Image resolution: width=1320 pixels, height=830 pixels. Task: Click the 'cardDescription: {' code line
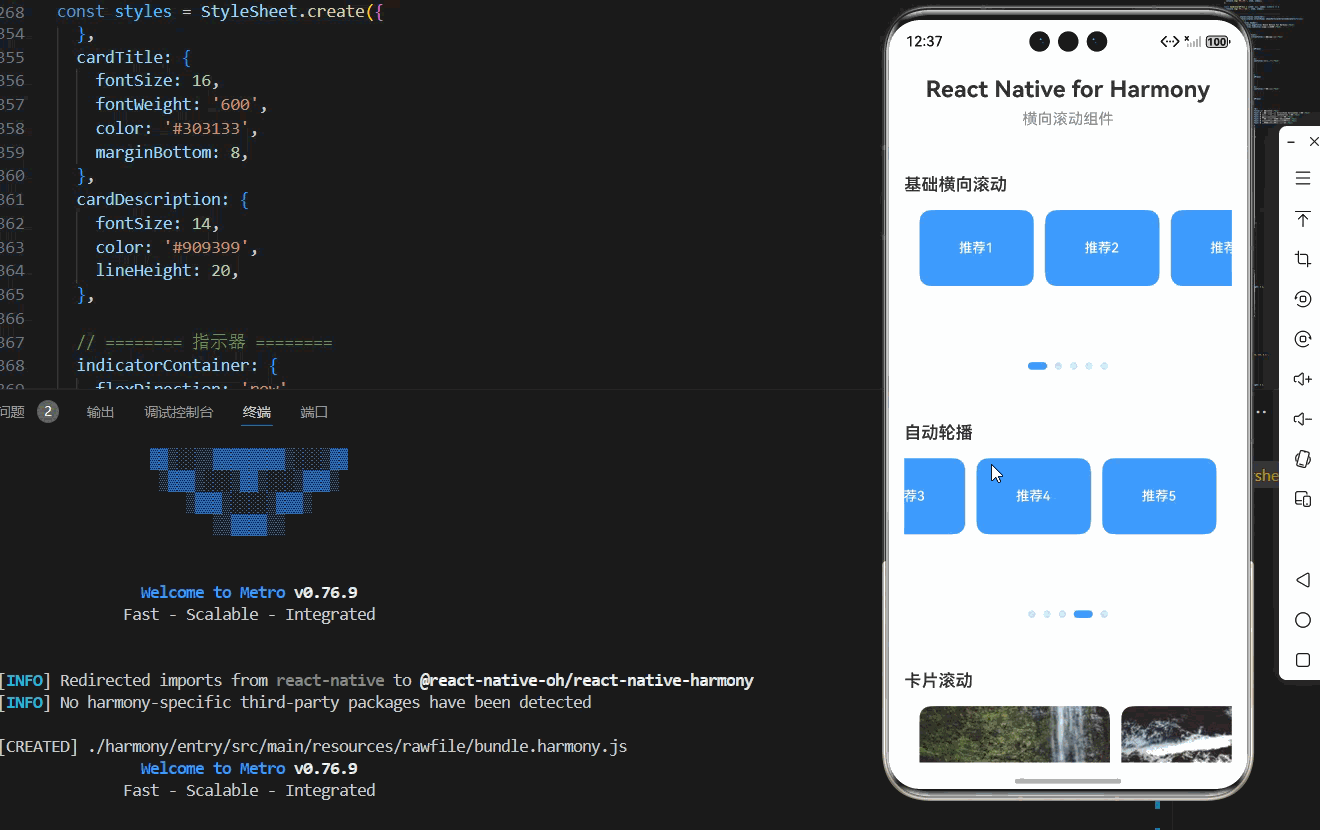pos(162,199)
